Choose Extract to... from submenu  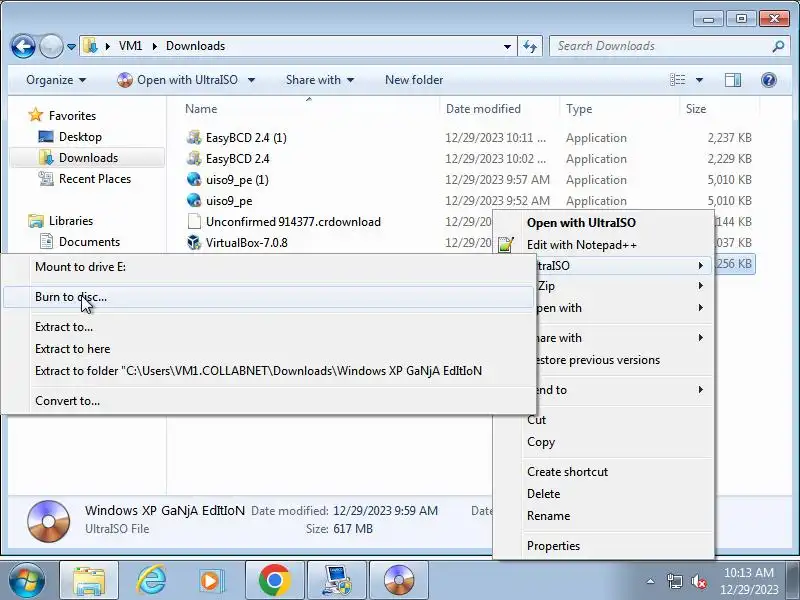click(268, 327)
